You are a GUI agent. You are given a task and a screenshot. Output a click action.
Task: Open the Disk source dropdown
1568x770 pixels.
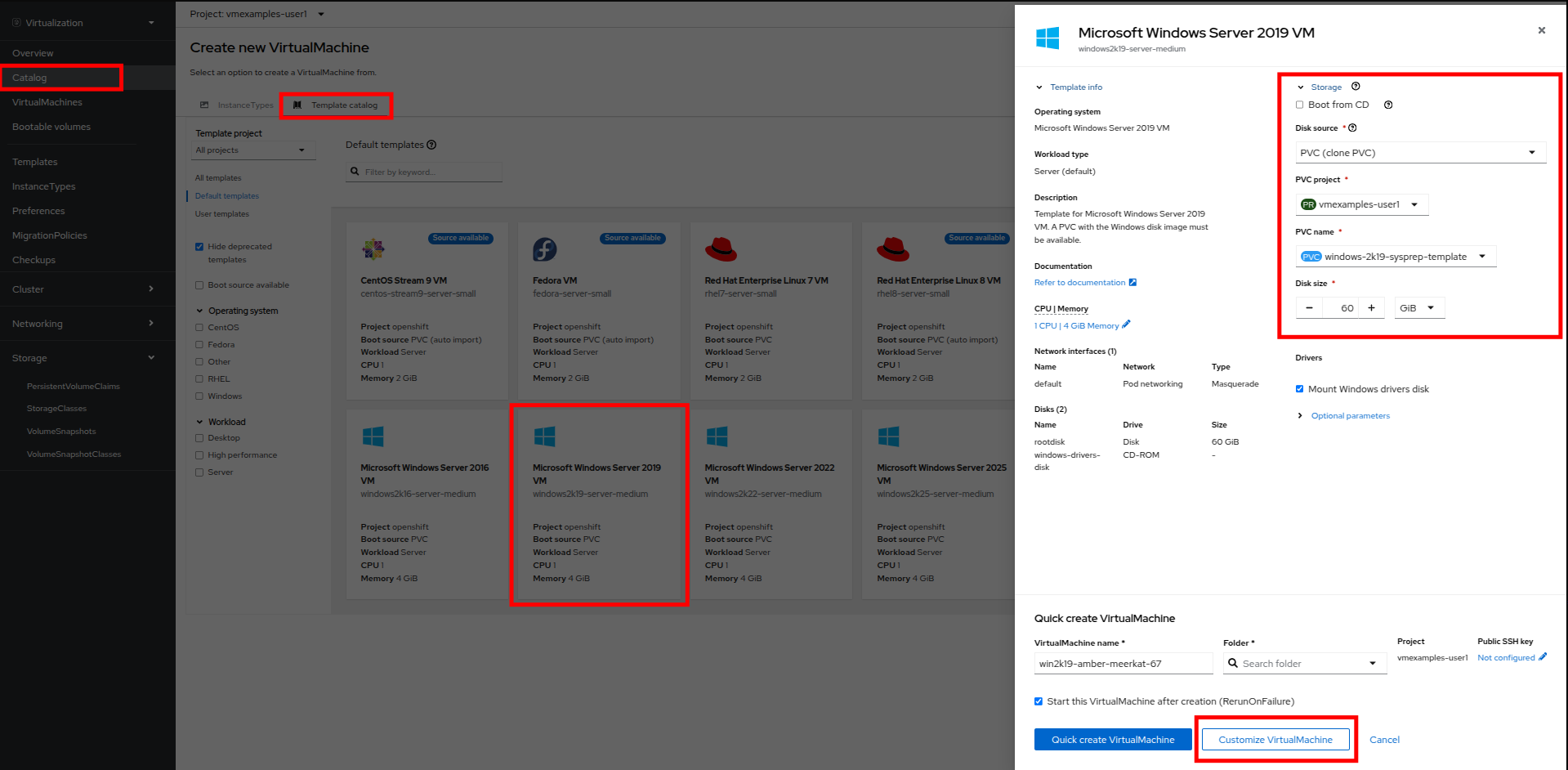(x=1419, y=153)
